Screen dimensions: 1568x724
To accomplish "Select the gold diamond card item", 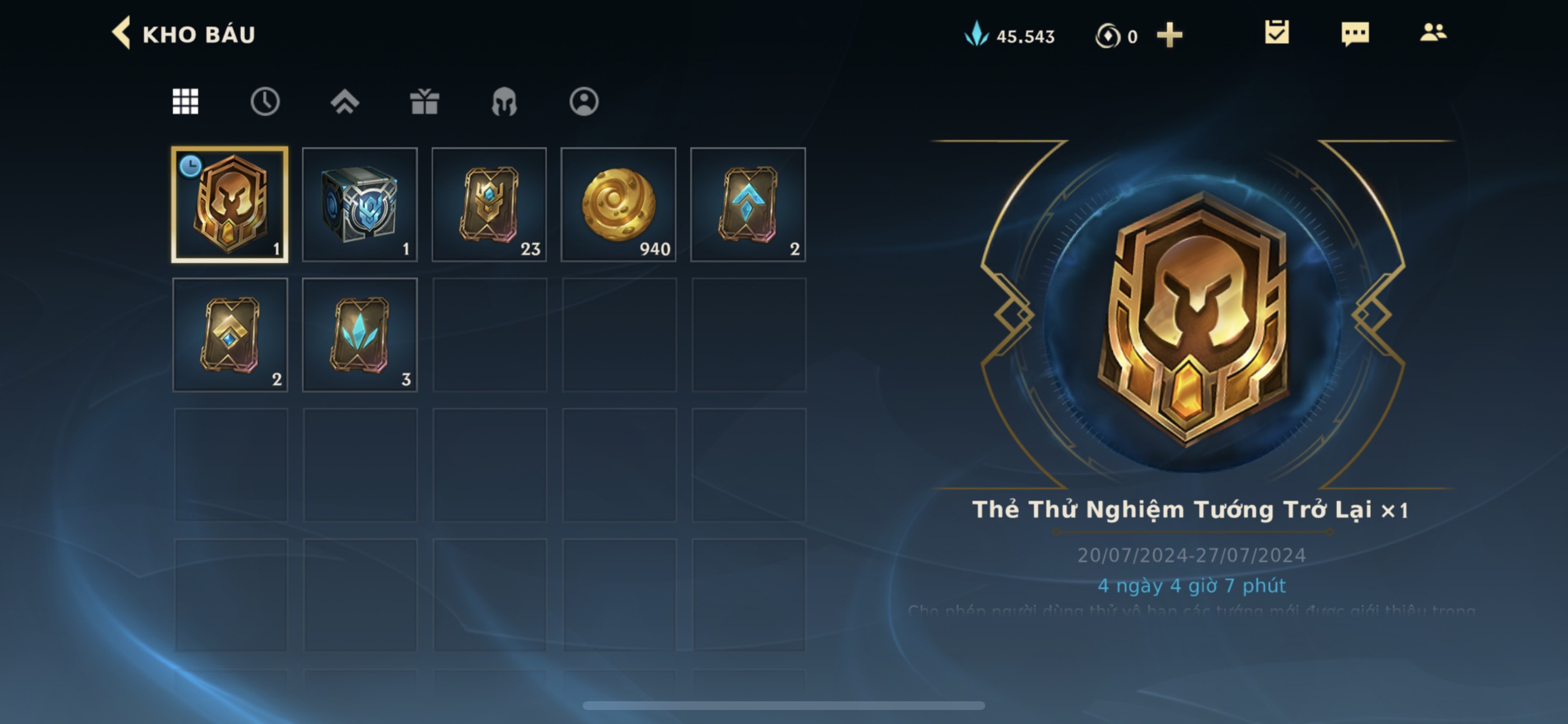I will [x=230, y=335].
